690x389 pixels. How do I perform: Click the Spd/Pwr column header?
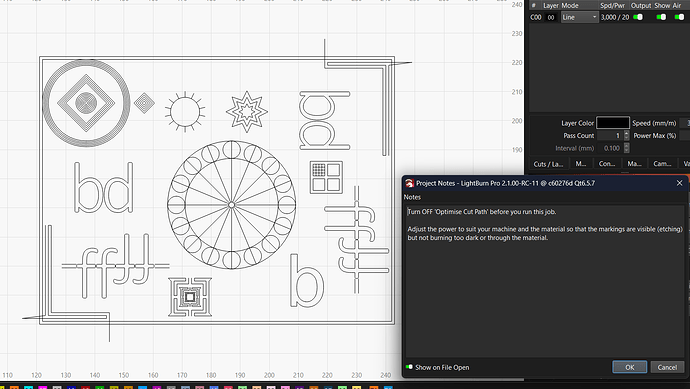coord(612,5)
